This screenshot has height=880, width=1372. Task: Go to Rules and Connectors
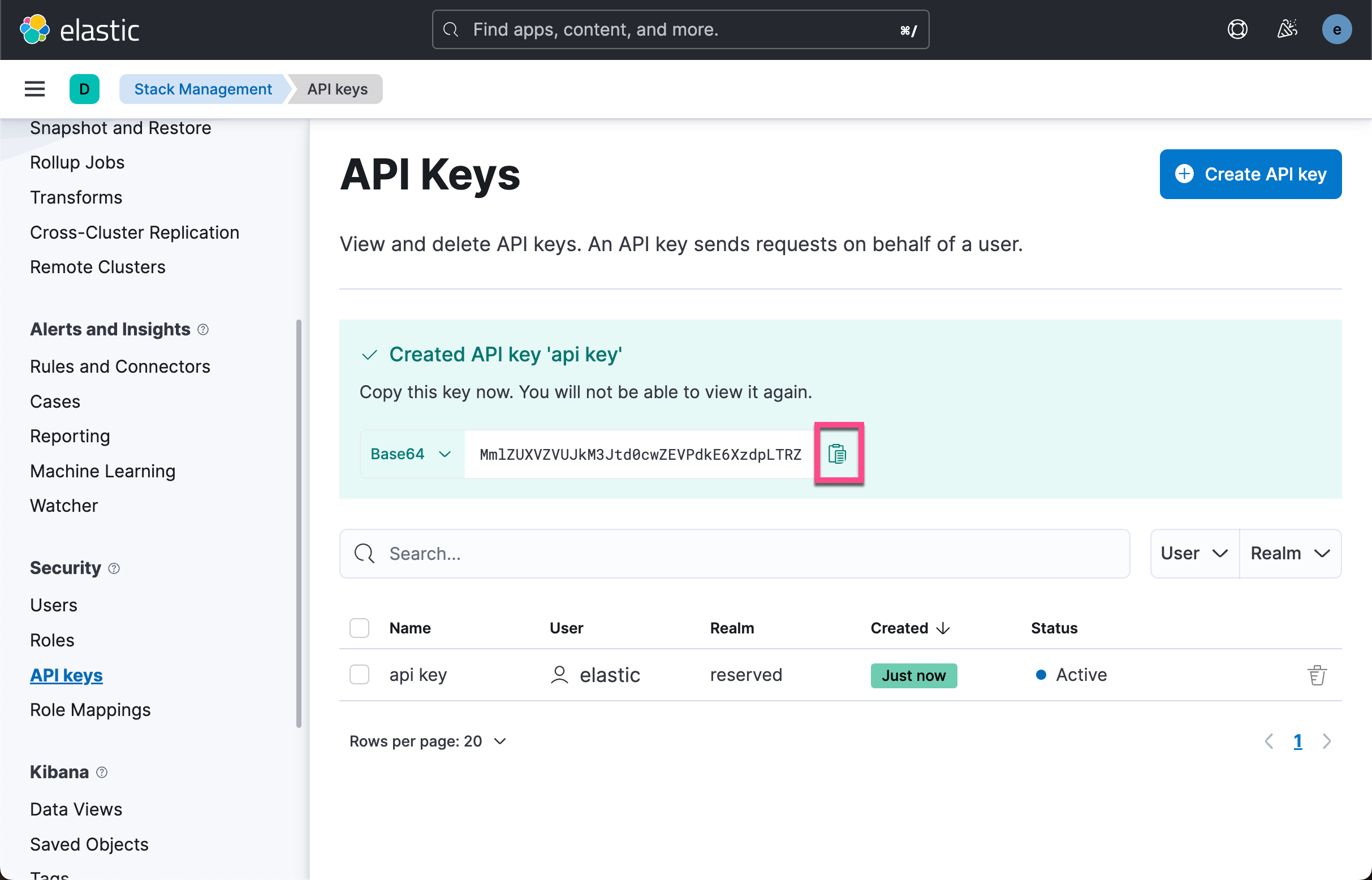coord(120,366)
